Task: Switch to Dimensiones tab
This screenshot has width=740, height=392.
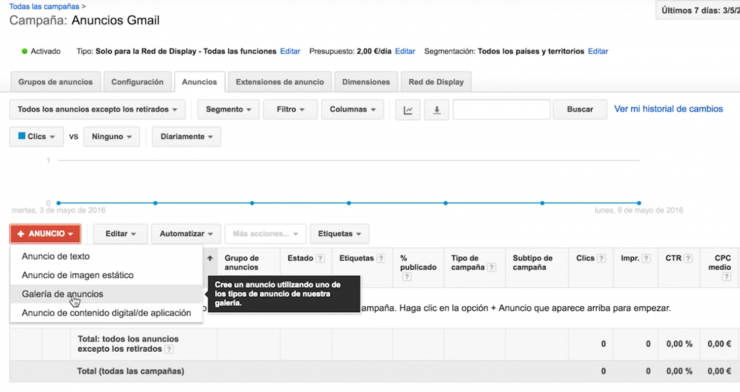Action: pyautogui.click(x=366, y=82)
